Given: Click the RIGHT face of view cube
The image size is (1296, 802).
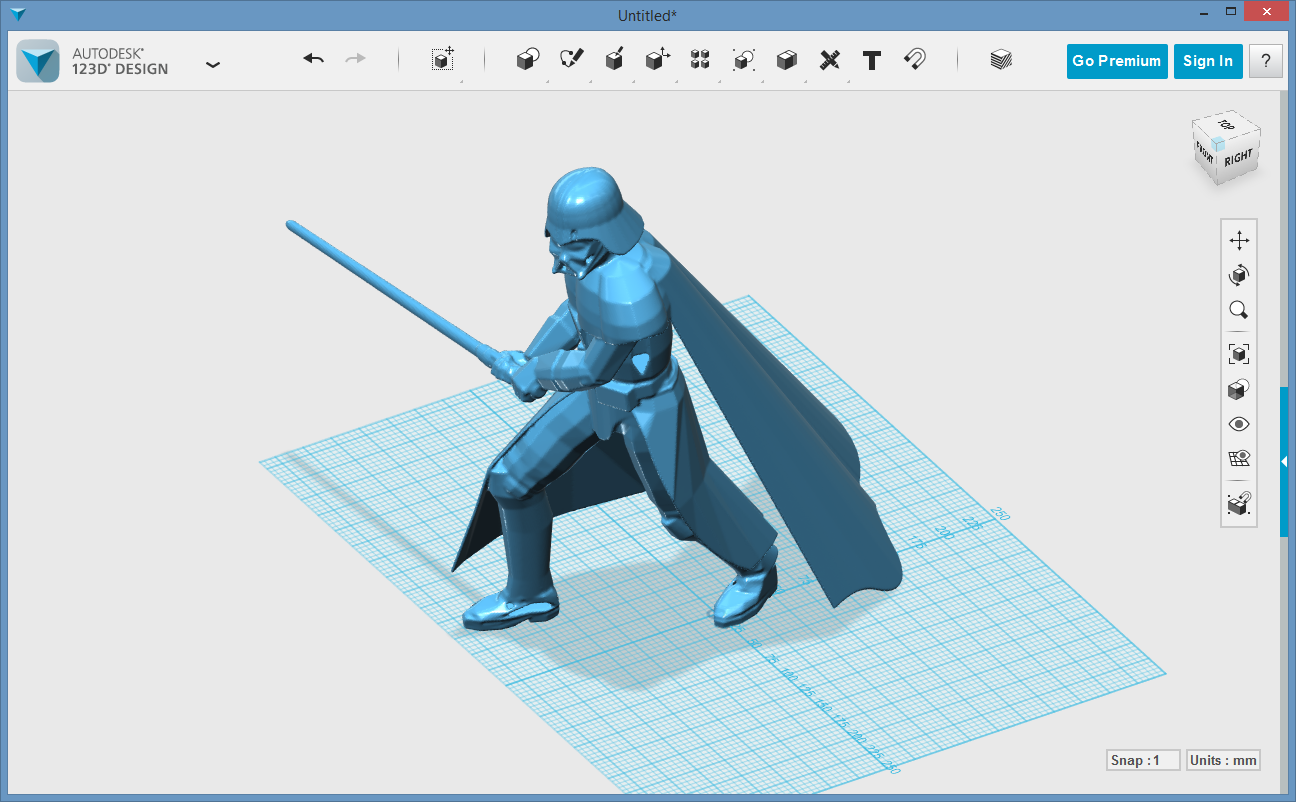Looking at the screenshot, I should pyautogui.click(x=1238, y=158).
